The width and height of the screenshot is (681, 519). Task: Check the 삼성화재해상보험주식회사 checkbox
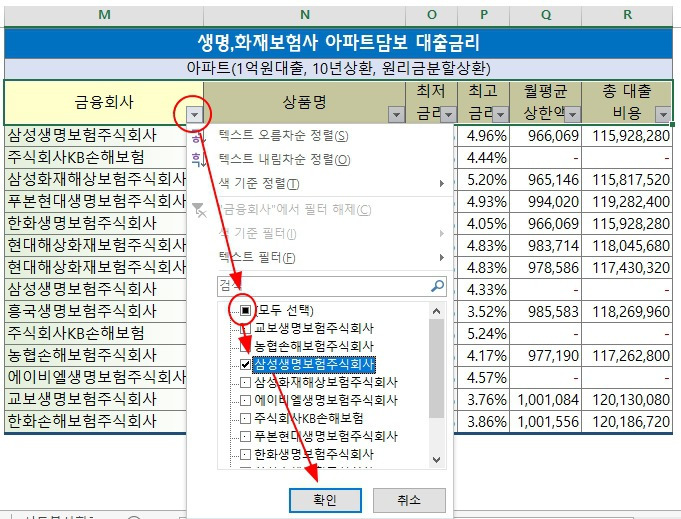245,382
